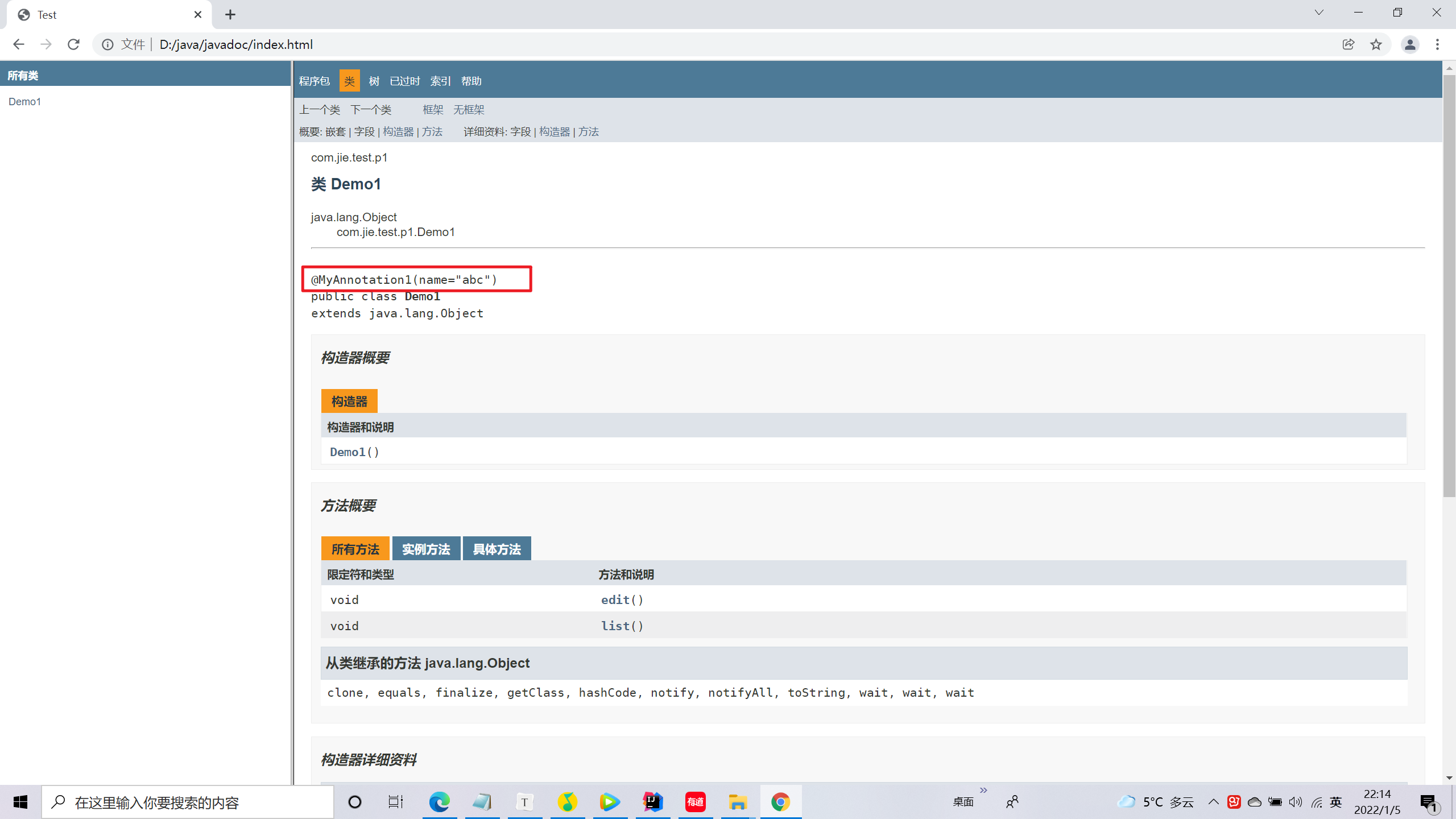Click the browser back arrow

pos(19,44)
